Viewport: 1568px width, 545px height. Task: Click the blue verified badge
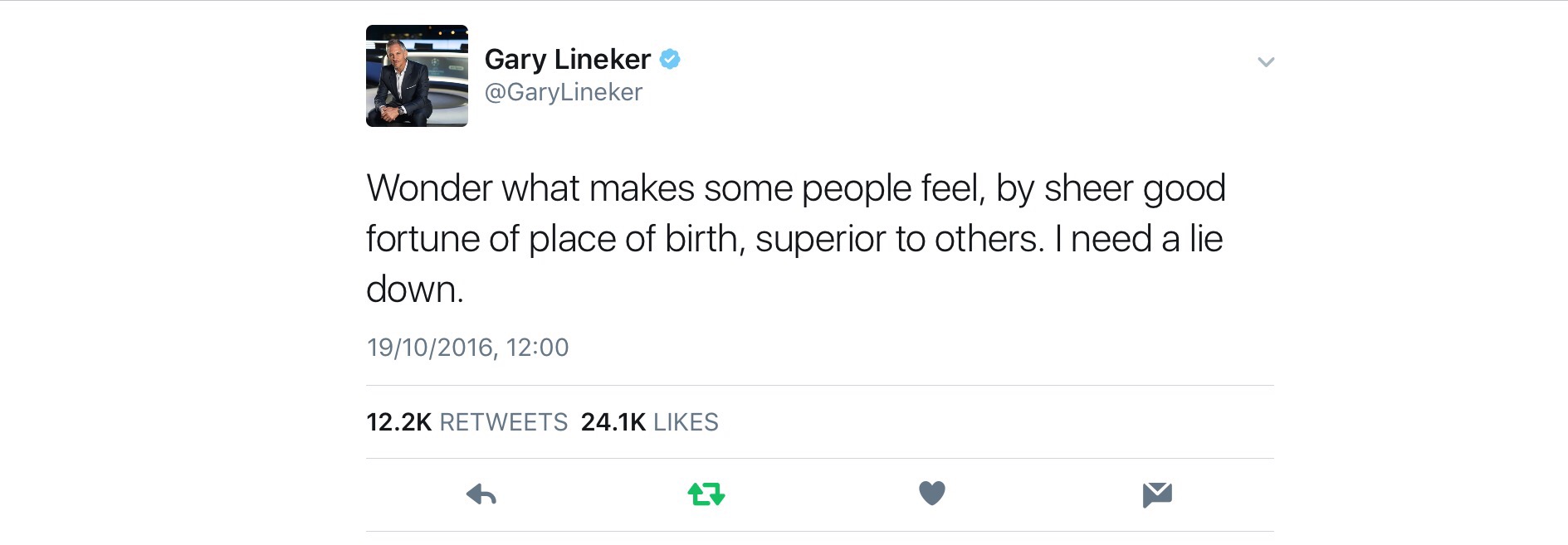(670, 59)
